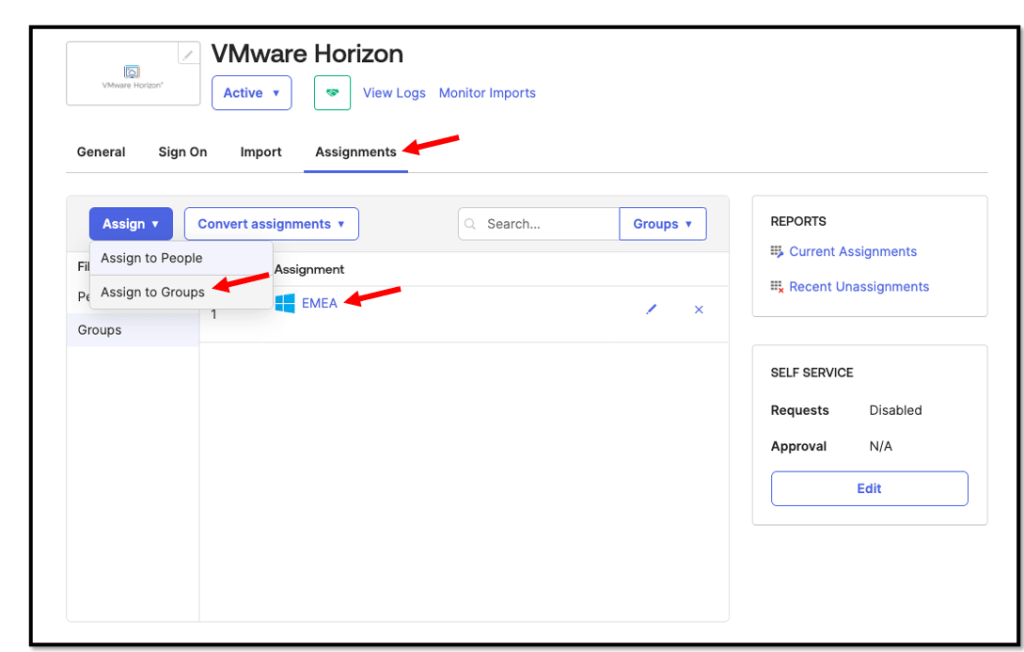
Task: Click the pencil icon to edit EMEA assignment
Action: coord(651,310)
